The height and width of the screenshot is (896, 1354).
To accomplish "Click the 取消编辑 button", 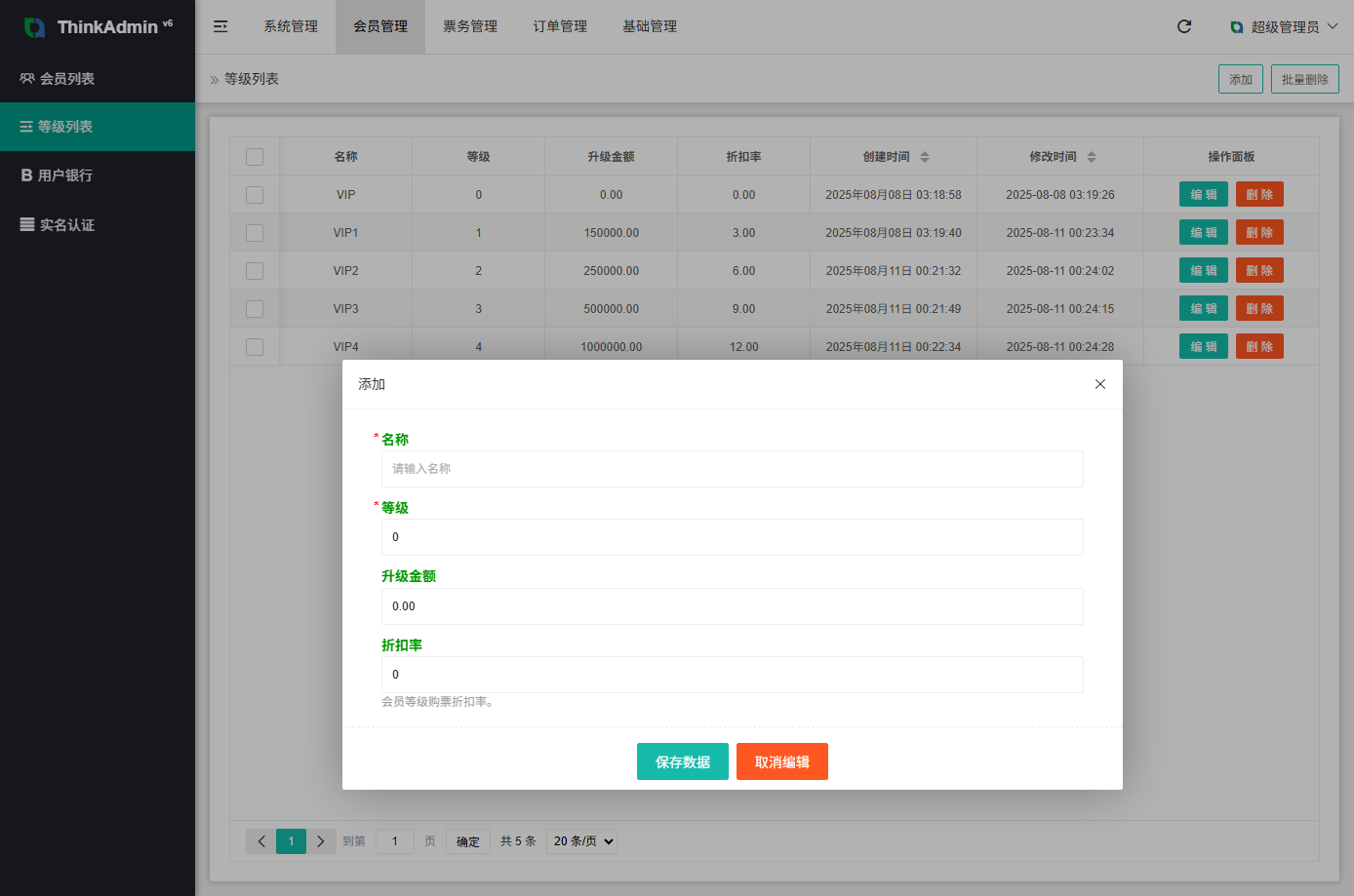I will coord(782,761).
